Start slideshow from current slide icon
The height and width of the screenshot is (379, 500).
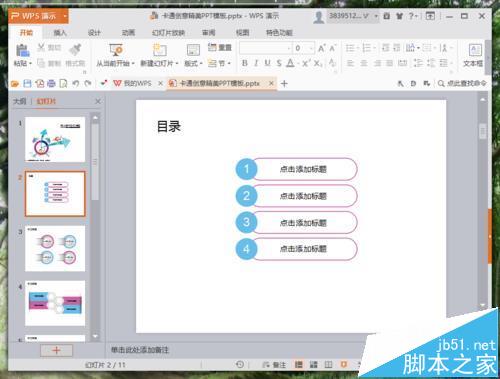116,50
